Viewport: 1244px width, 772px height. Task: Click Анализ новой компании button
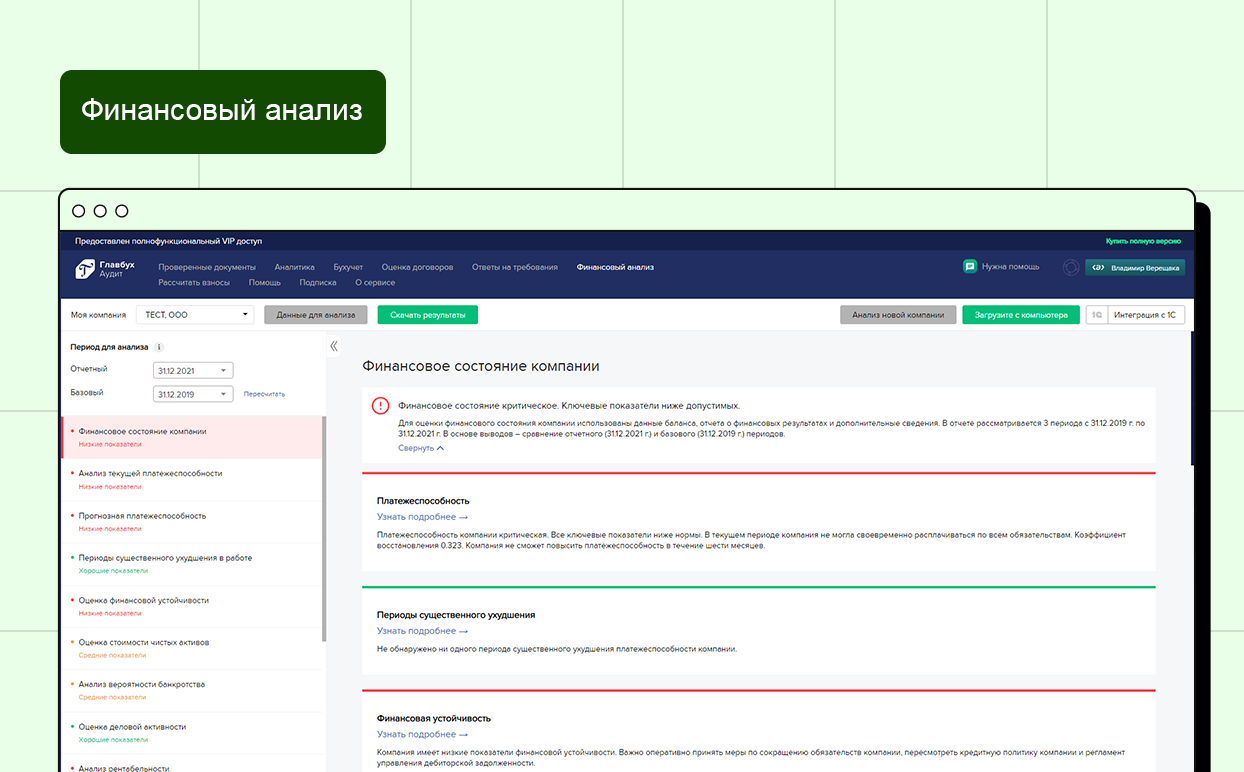click(x=898, y=315)
